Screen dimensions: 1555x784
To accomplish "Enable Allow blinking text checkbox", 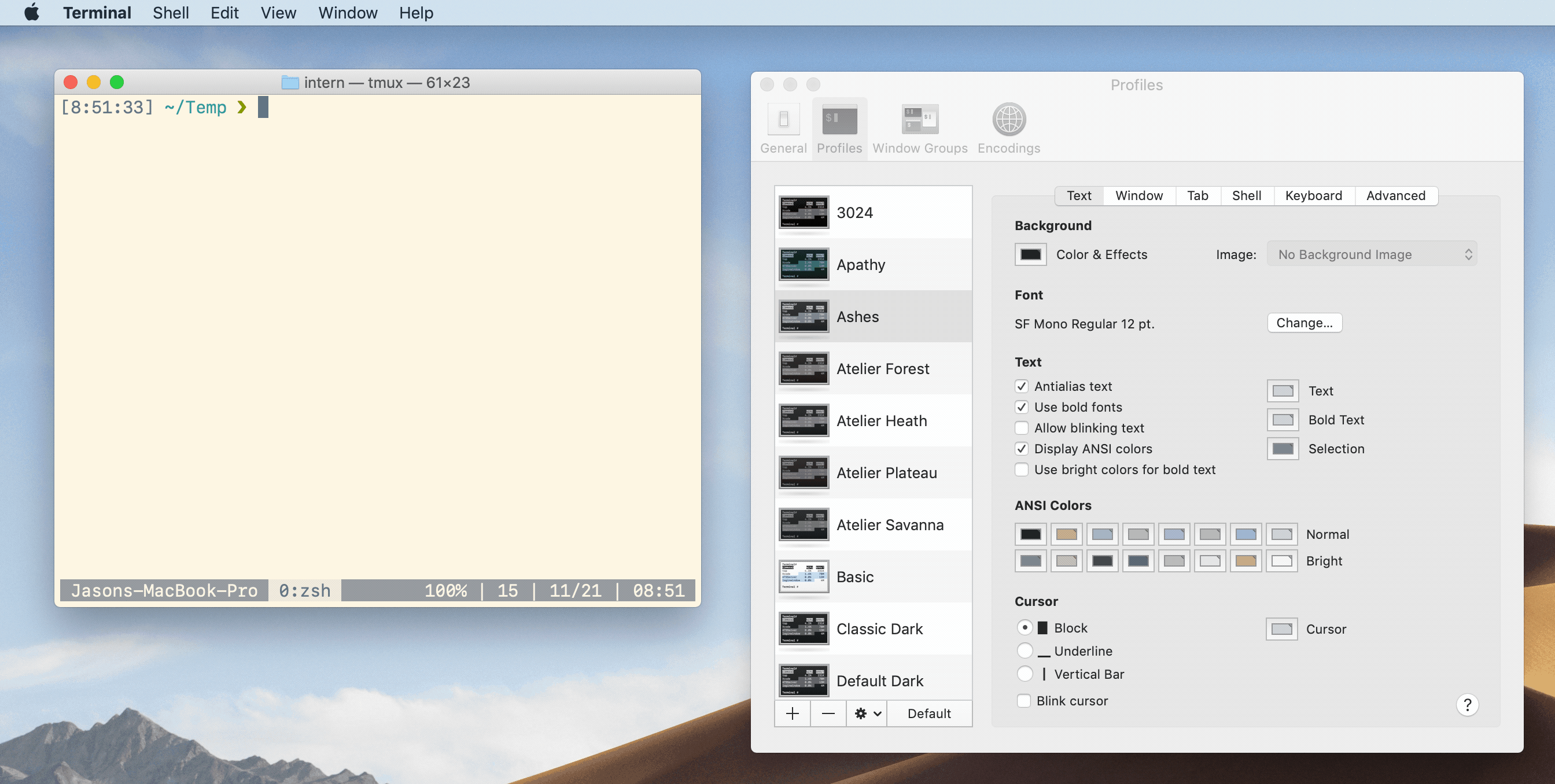I will (x=1022, y=428).
